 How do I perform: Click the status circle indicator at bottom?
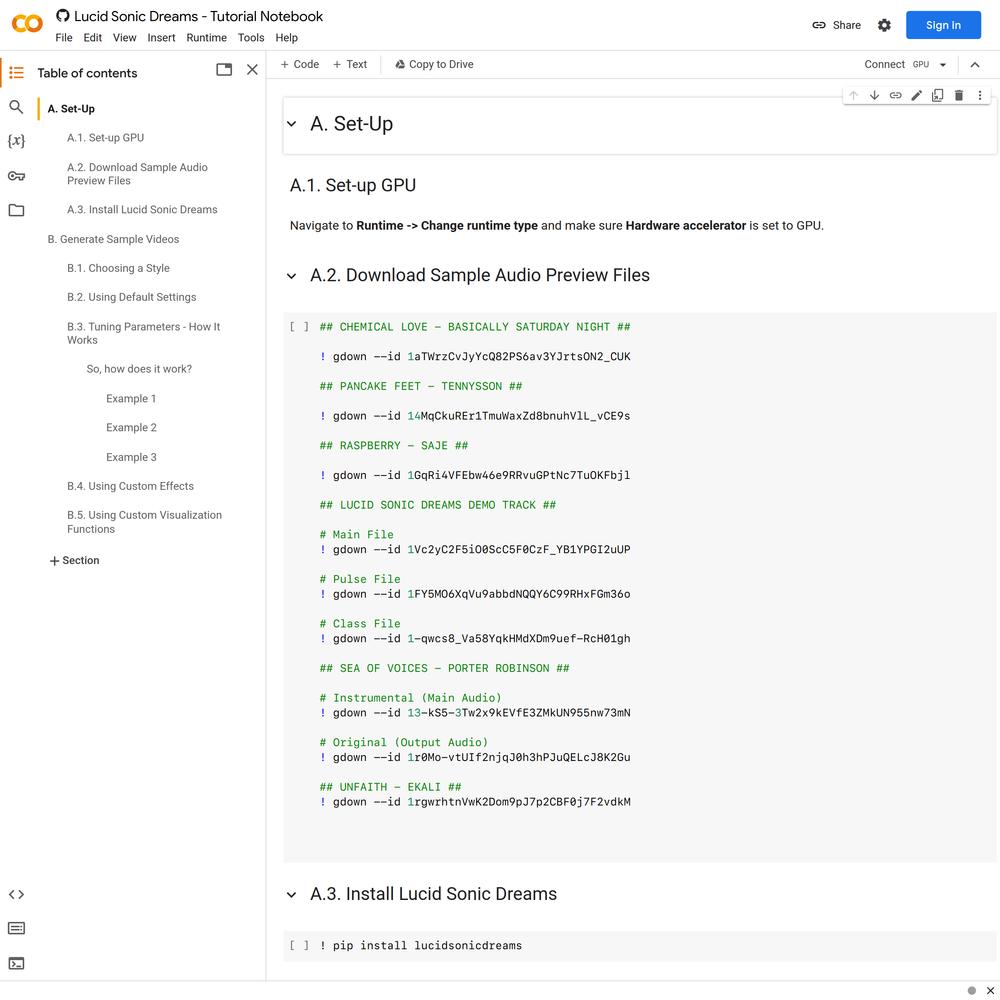[971, 990]
